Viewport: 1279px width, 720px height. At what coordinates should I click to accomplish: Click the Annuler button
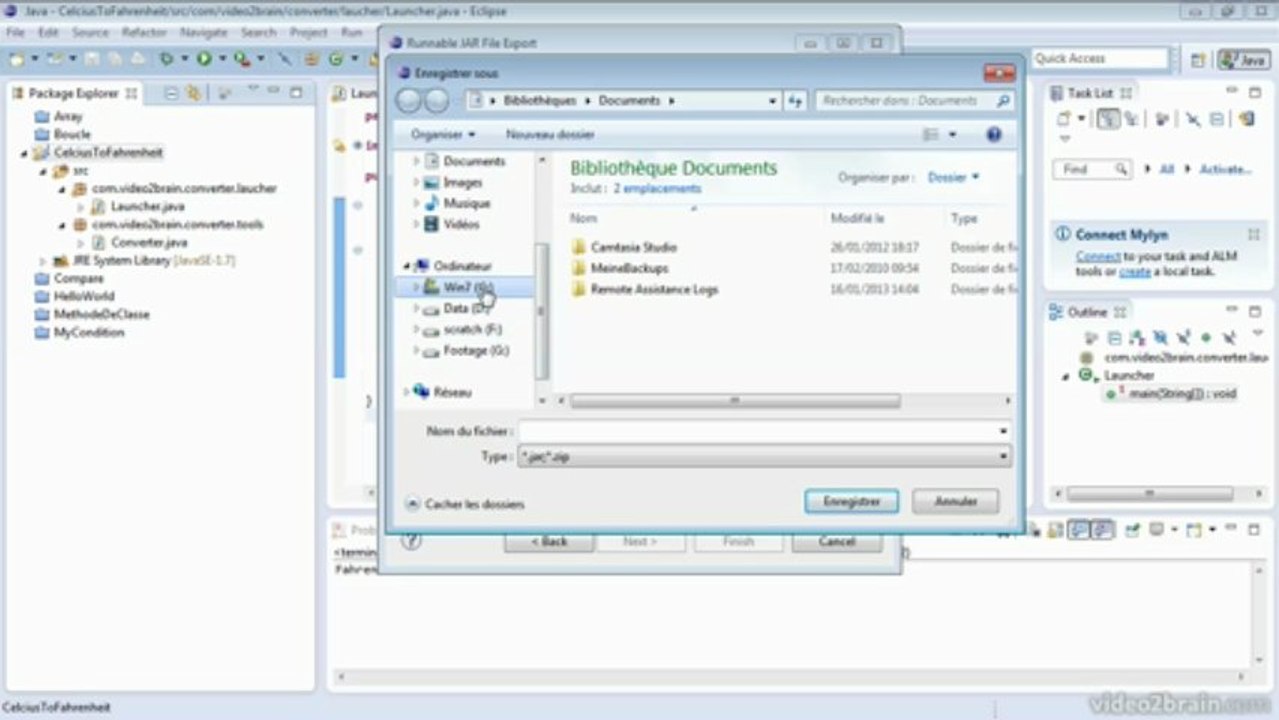955,501
